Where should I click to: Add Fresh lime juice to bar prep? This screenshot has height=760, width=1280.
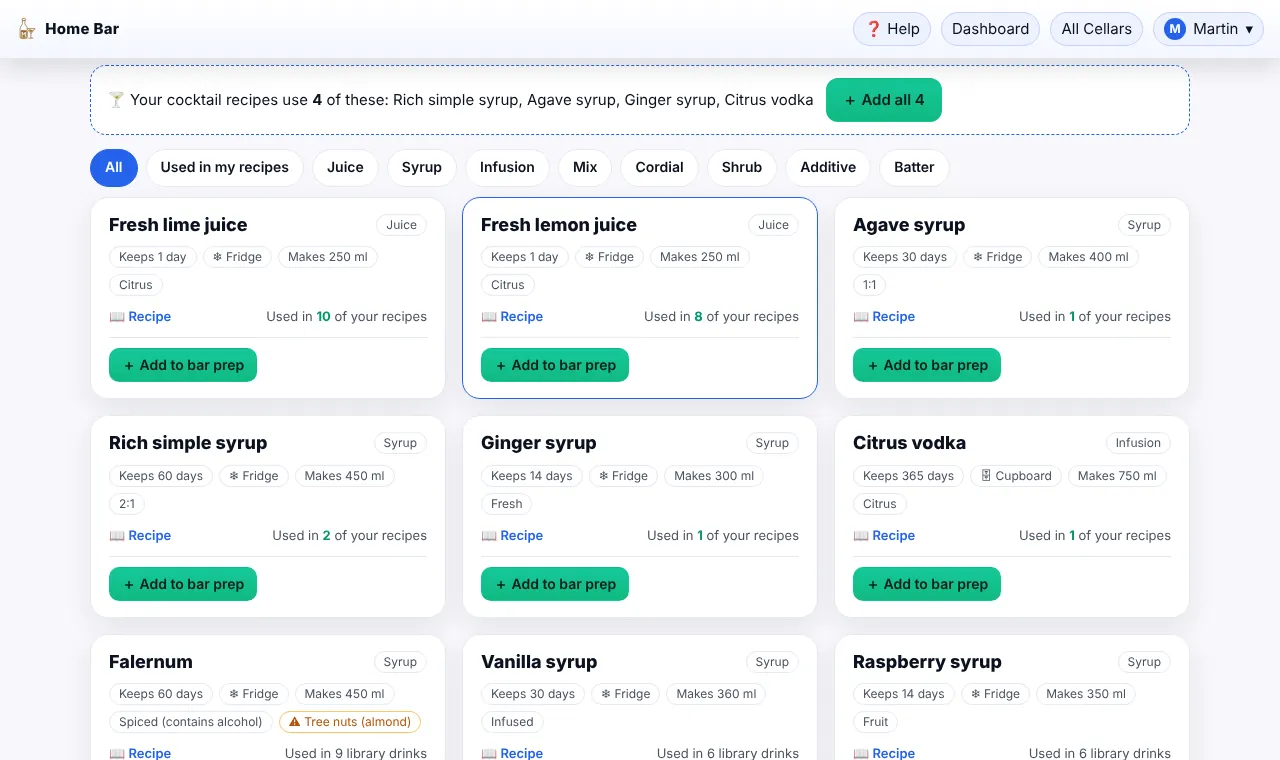pos(183,365)
